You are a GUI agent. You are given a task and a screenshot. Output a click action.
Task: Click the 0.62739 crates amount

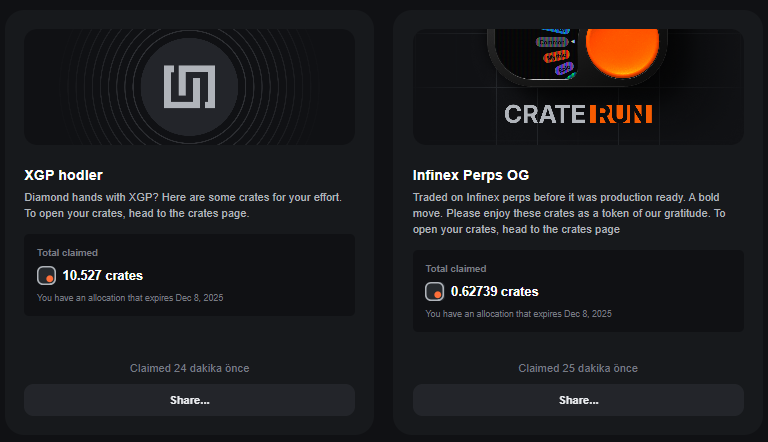(x=495, y=292)
